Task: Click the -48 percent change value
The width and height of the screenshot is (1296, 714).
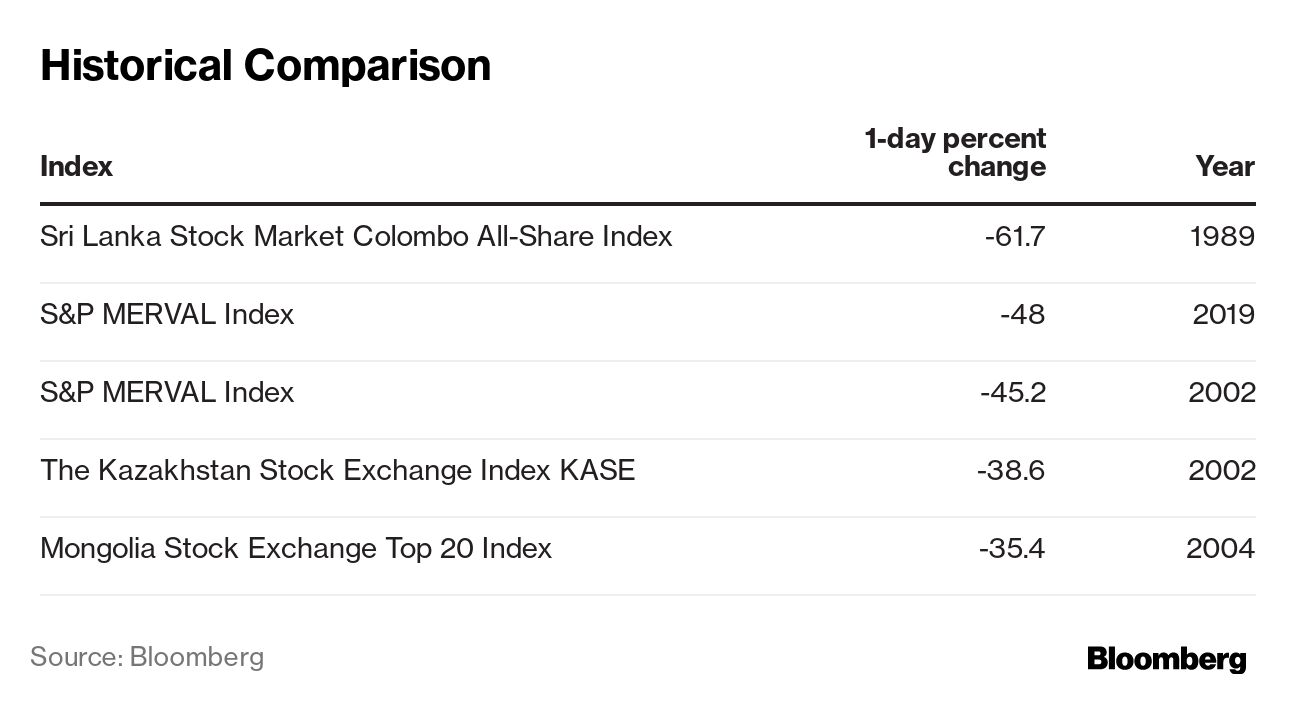Action: (x=1022, y=314)
